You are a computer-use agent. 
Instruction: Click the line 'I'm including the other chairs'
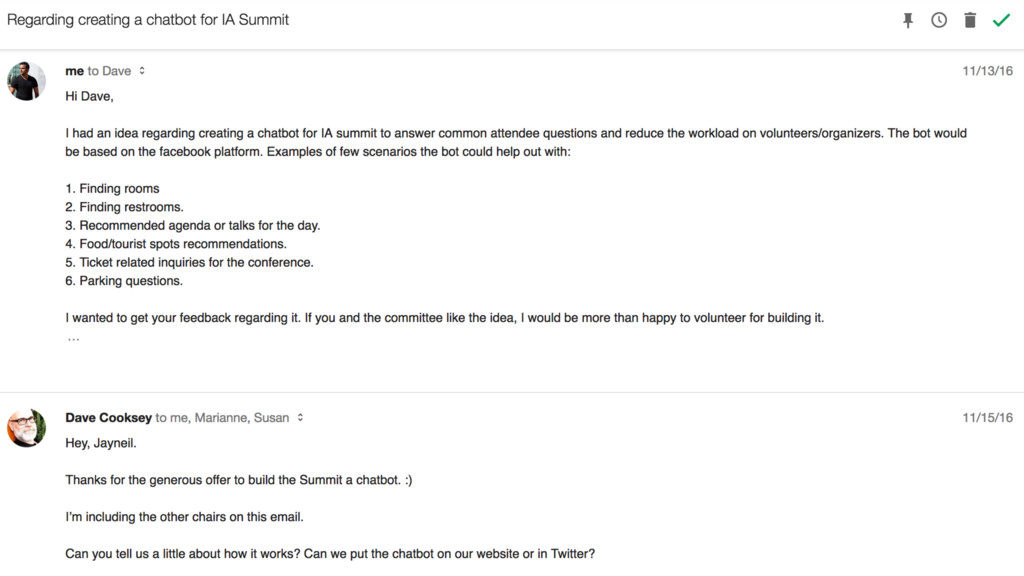(184, 517)
